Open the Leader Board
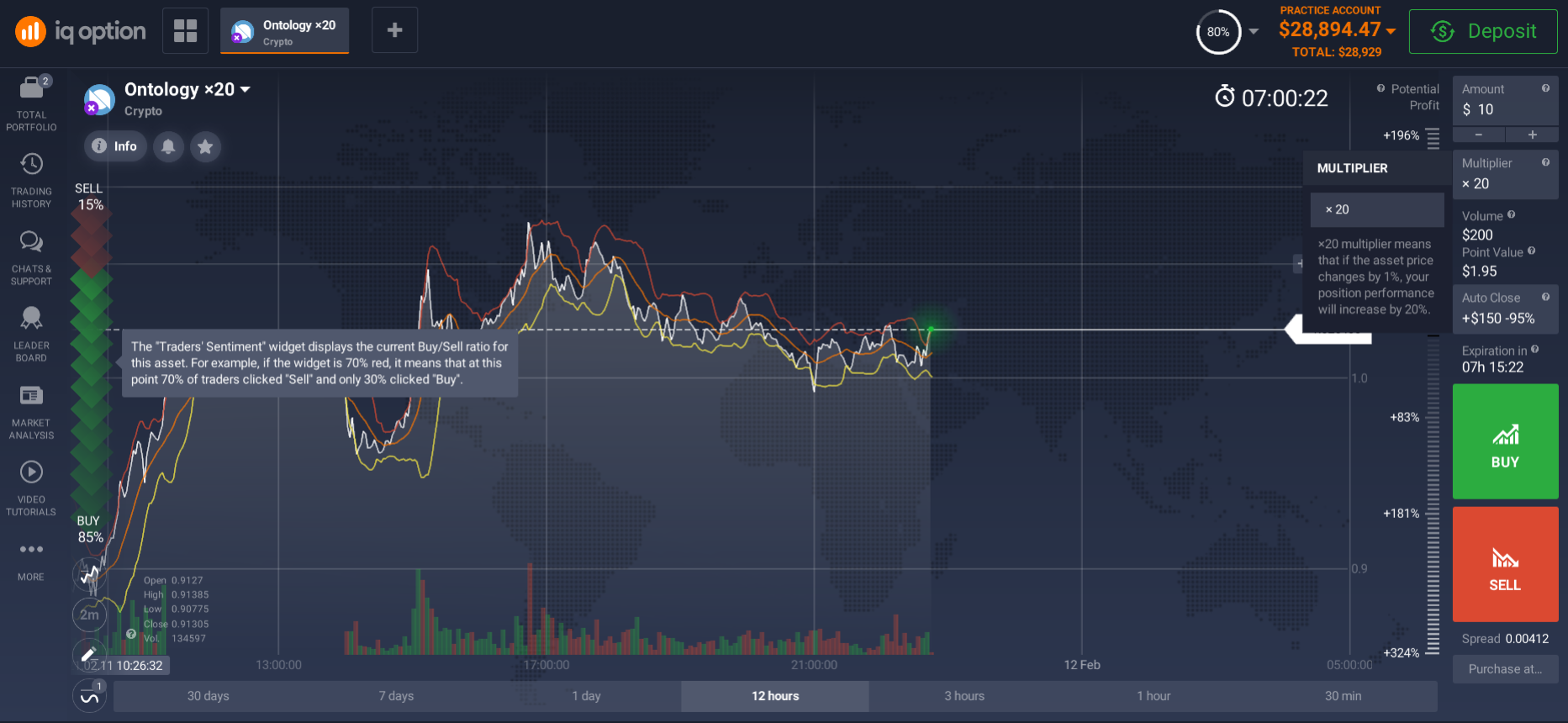This screenshot has width=1568, height=723. [x=31, y=335]
